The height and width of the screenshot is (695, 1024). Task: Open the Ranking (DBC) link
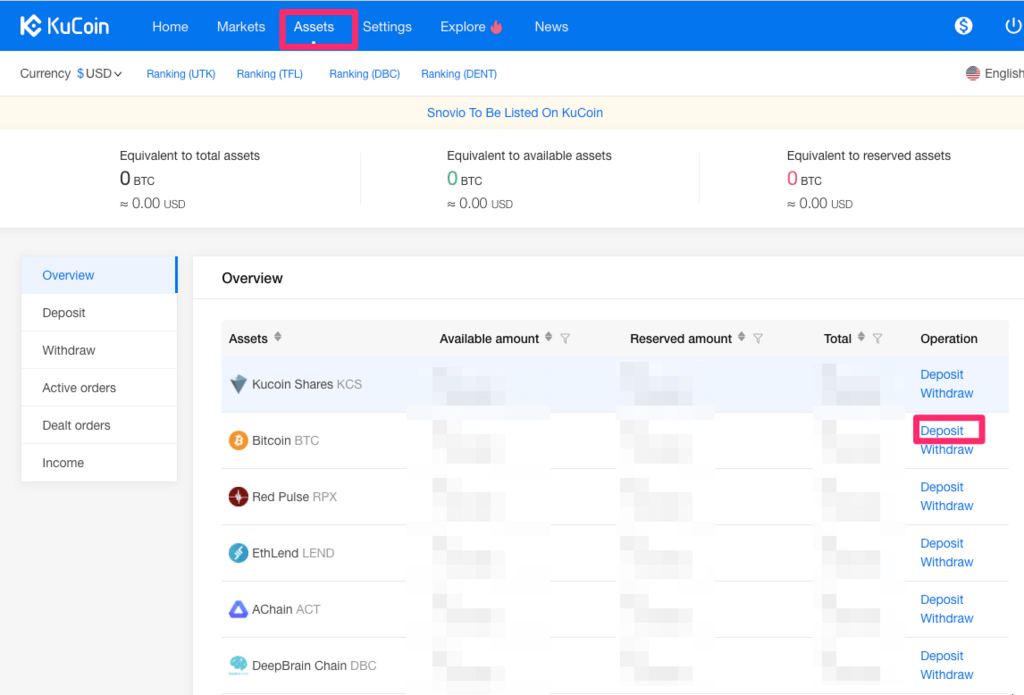pyautogui.click(x=364, y=74)
